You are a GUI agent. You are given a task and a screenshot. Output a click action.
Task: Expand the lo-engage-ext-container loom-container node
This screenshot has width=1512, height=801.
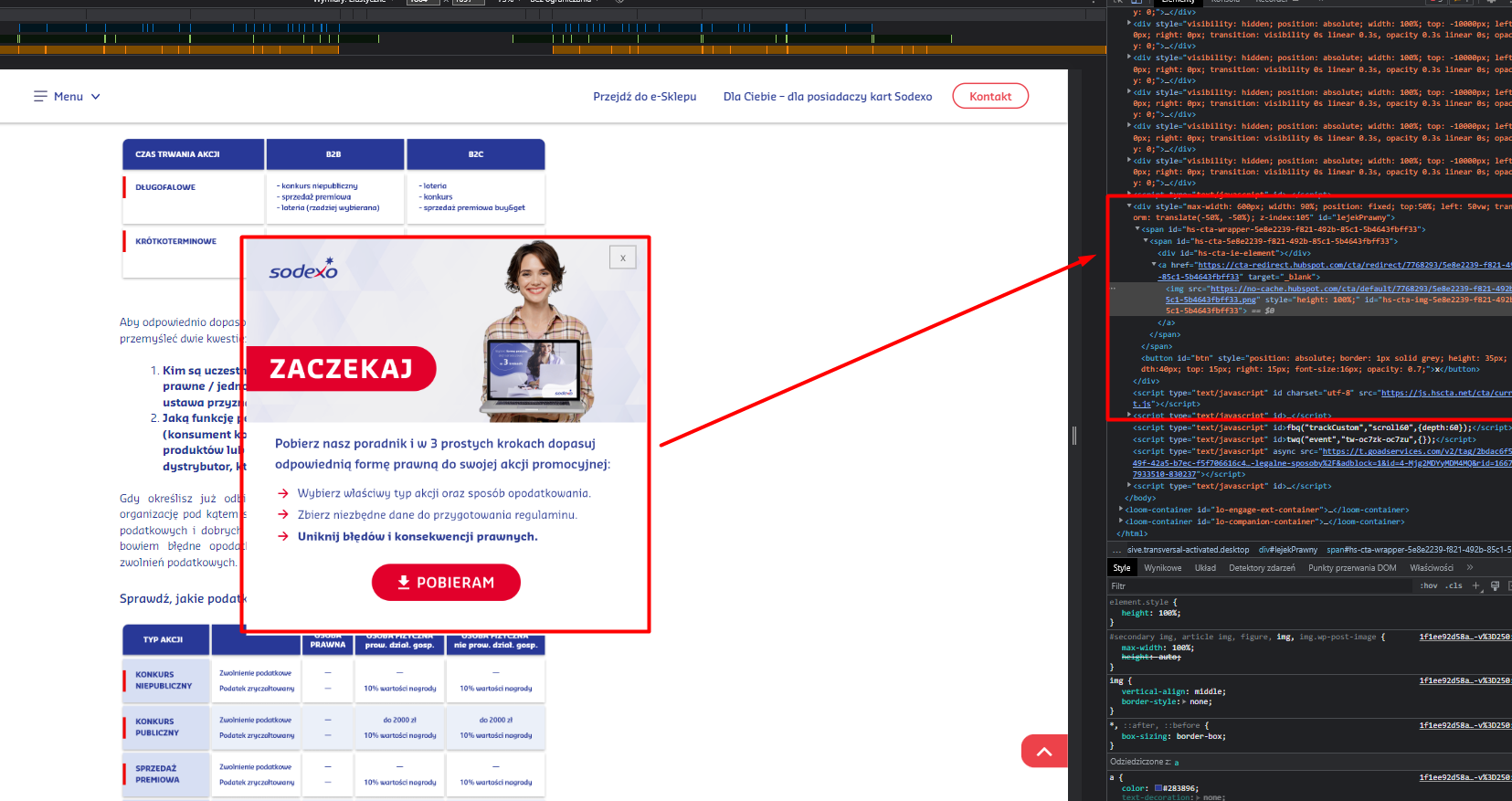pyautogui.click(x=1121, y=510)
